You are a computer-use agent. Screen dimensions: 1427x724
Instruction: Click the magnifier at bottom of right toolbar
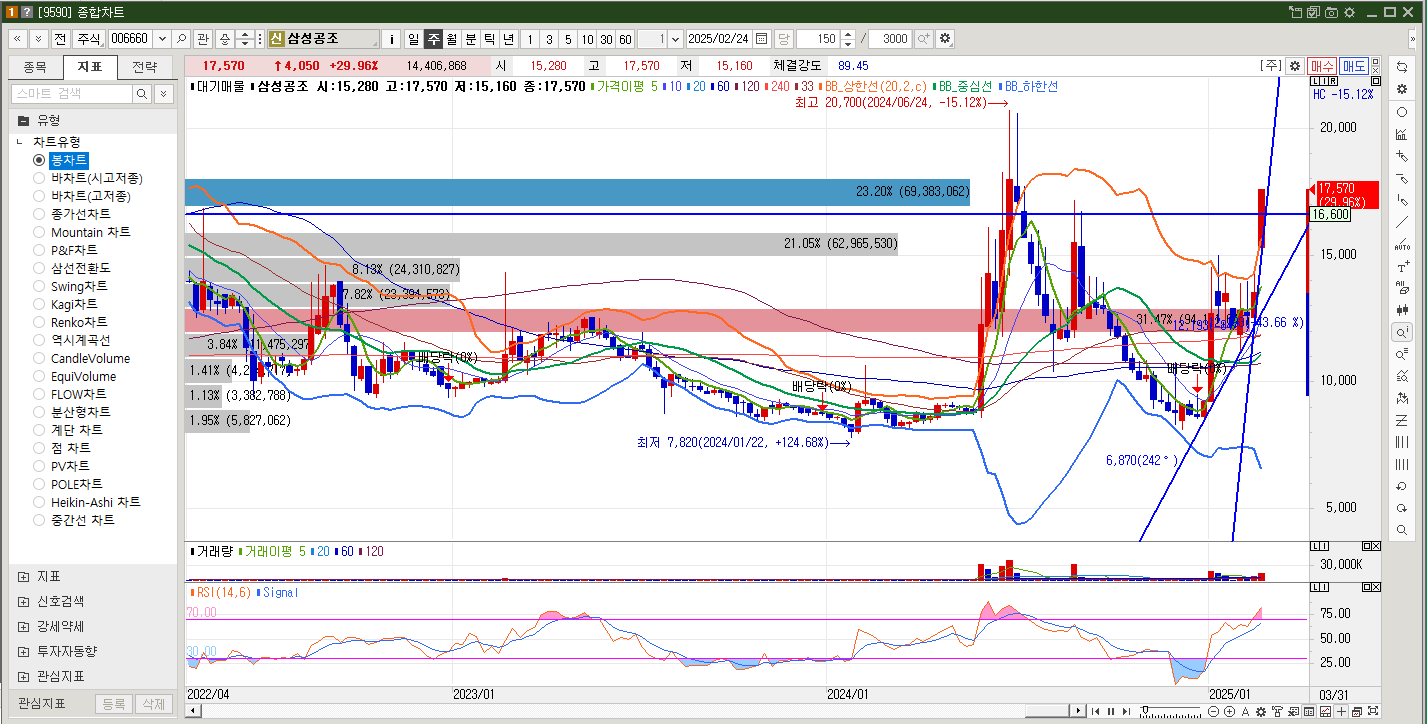point(1402,530)
